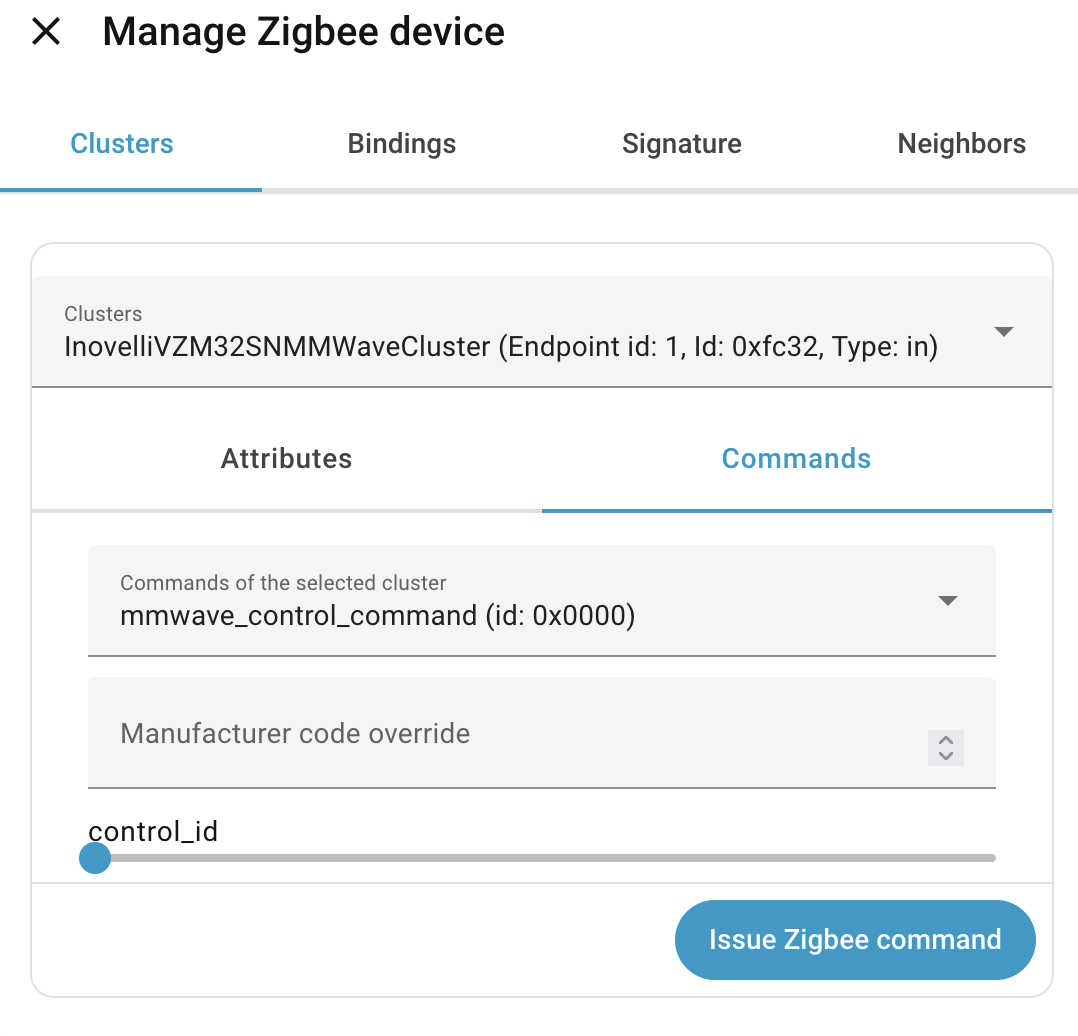This screenshot has width=1078, height=1036.
Task: Click the Clusters dropdown arrow icon
Action: point(1004,332)
